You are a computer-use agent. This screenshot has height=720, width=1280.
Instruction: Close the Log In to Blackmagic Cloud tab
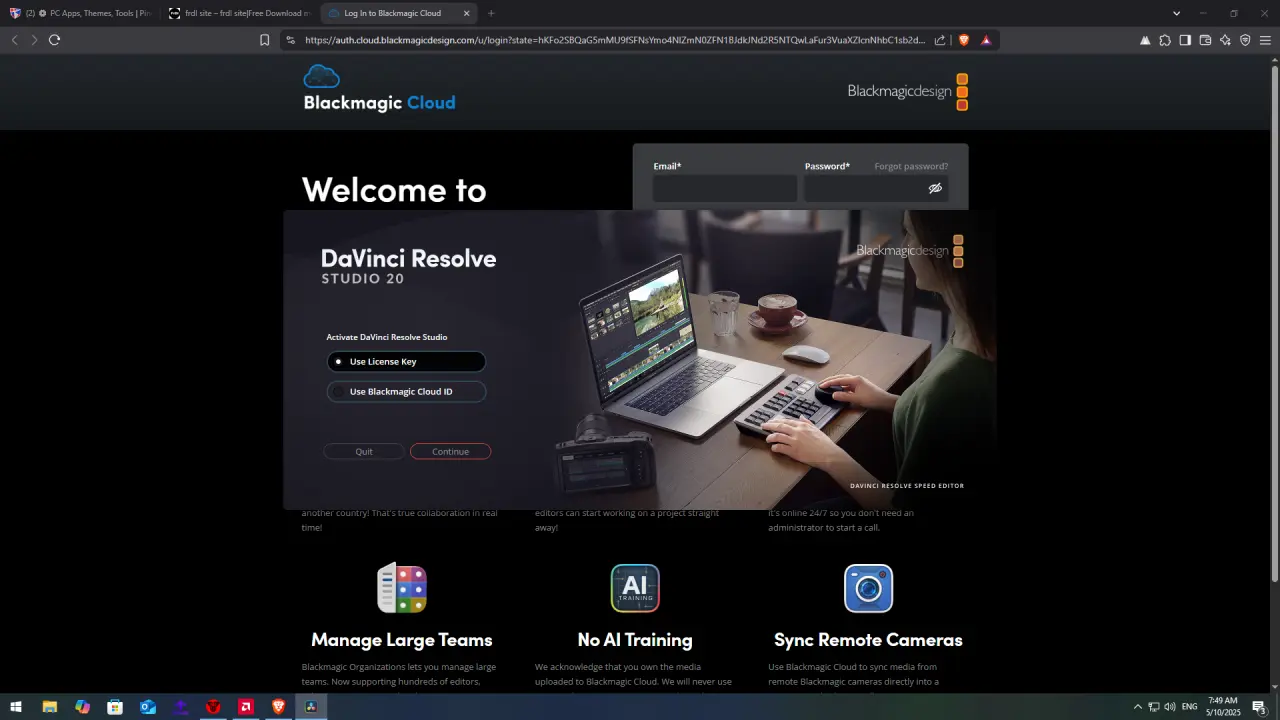(466, 13)
